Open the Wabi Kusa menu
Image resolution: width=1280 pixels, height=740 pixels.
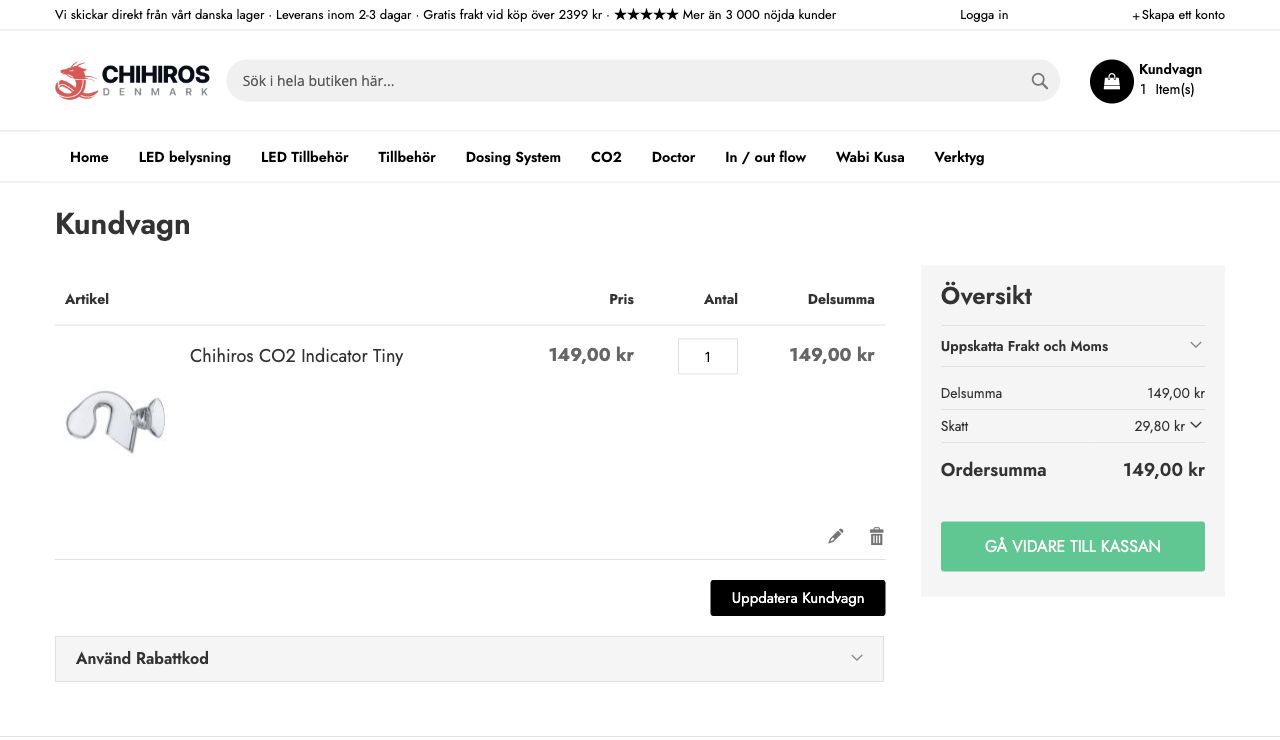(870, 157)
